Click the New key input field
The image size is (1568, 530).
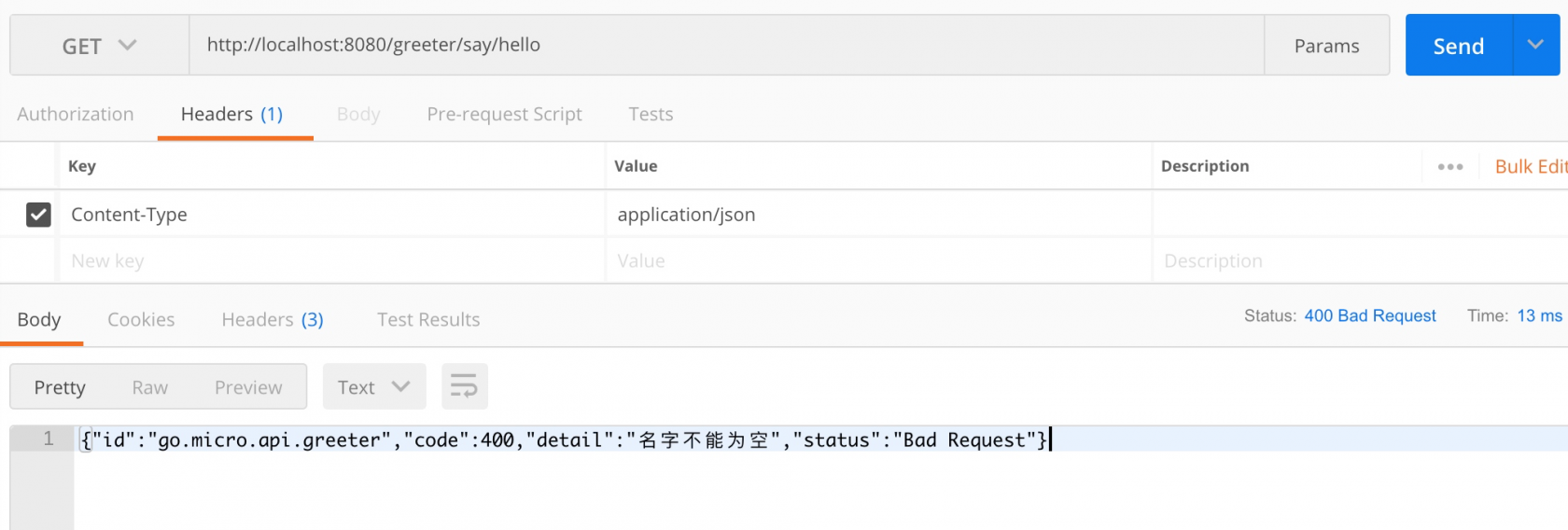pos(332,261)
